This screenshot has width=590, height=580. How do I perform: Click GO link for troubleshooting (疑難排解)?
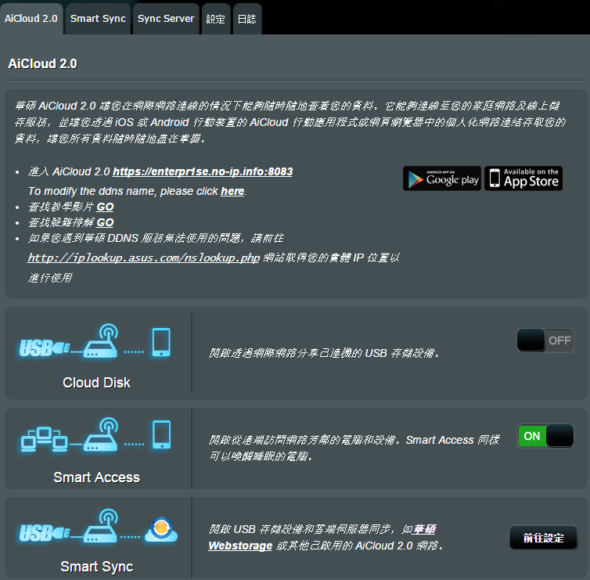click(105, 222)
